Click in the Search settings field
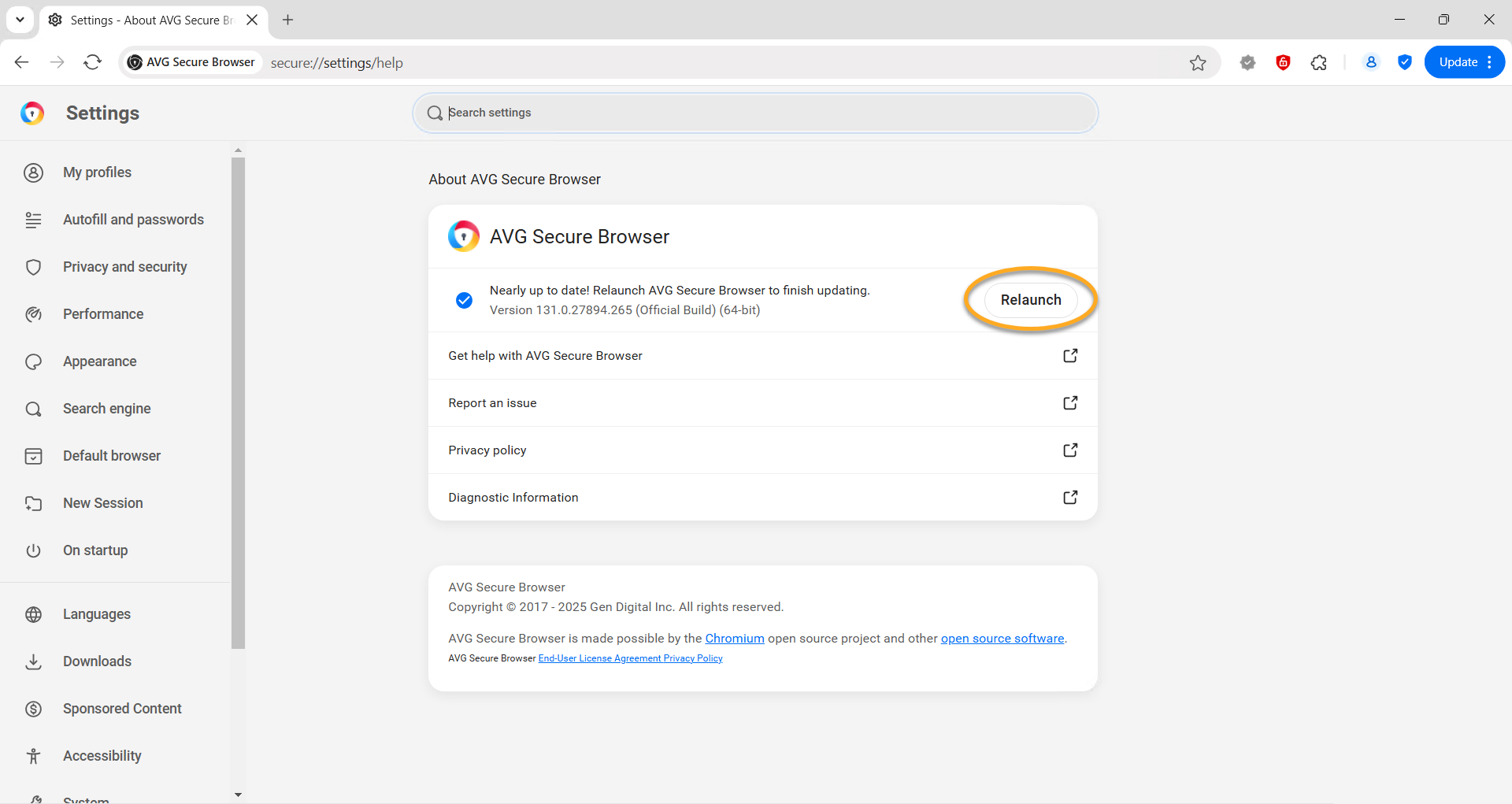Image resolution: width=1512 pixels, height=804 pixels. point(756,113)
